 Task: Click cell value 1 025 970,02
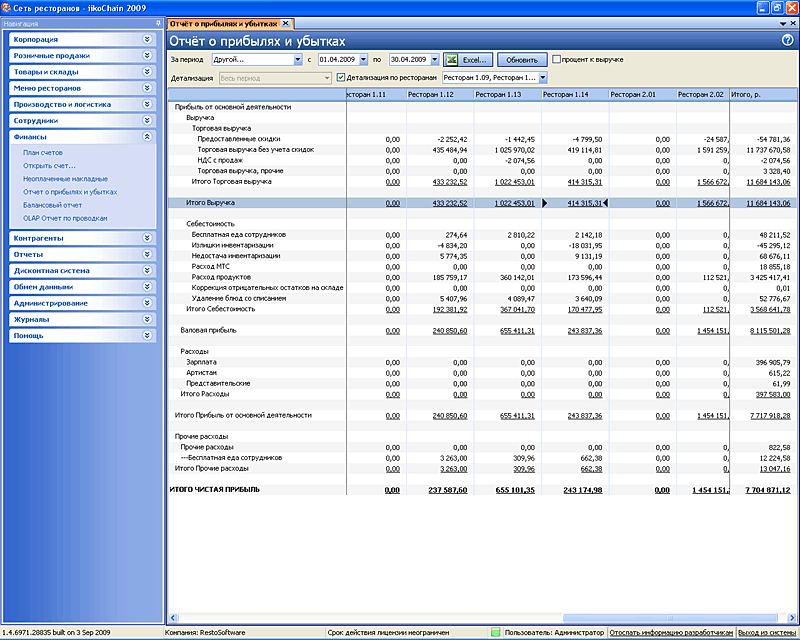pos(514,150)
